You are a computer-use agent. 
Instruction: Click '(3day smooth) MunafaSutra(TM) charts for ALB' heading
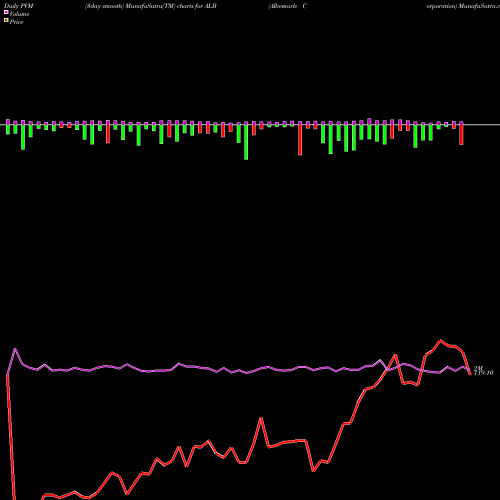[x=151, y=6]
